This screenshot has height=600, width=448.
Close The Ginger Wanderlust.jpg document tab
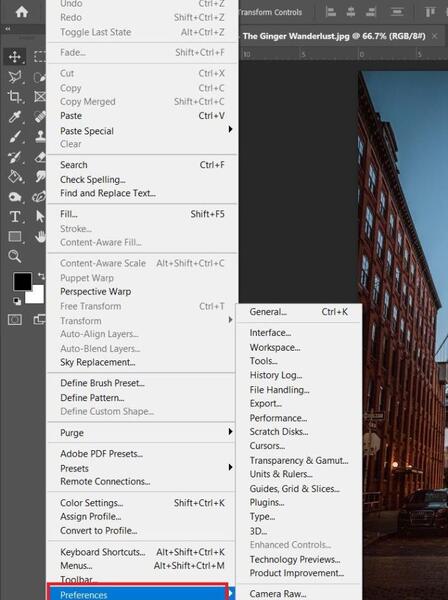(x=435, y=36)
